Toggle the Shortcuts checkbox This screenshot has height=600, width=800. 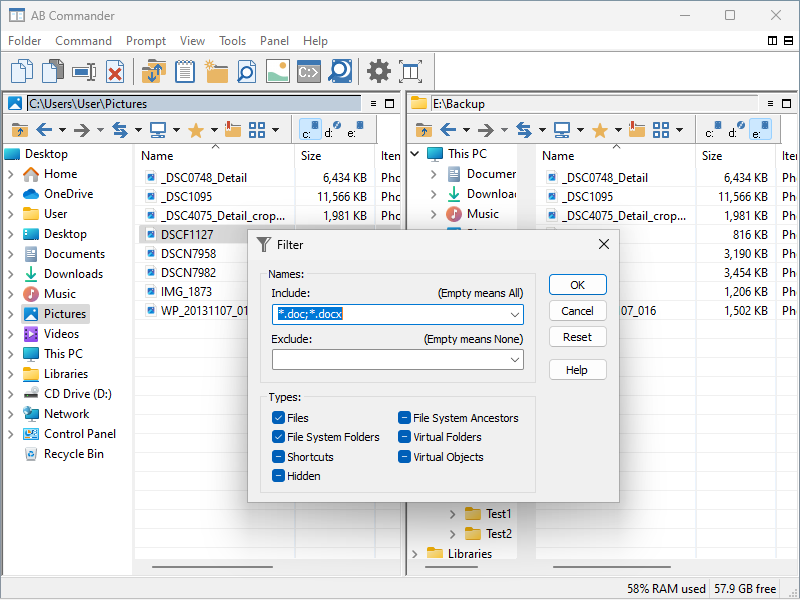click(x=278, y=457)
